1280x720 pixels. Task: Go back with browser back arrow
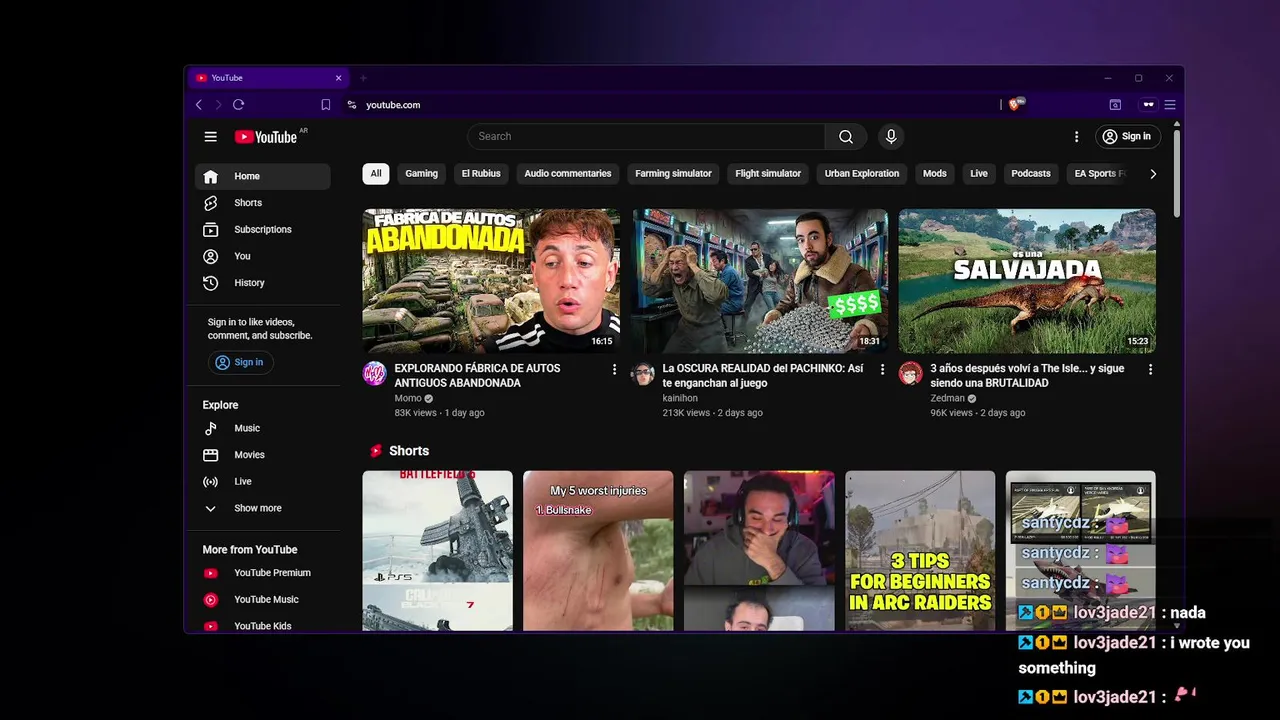tap(199, 105)
